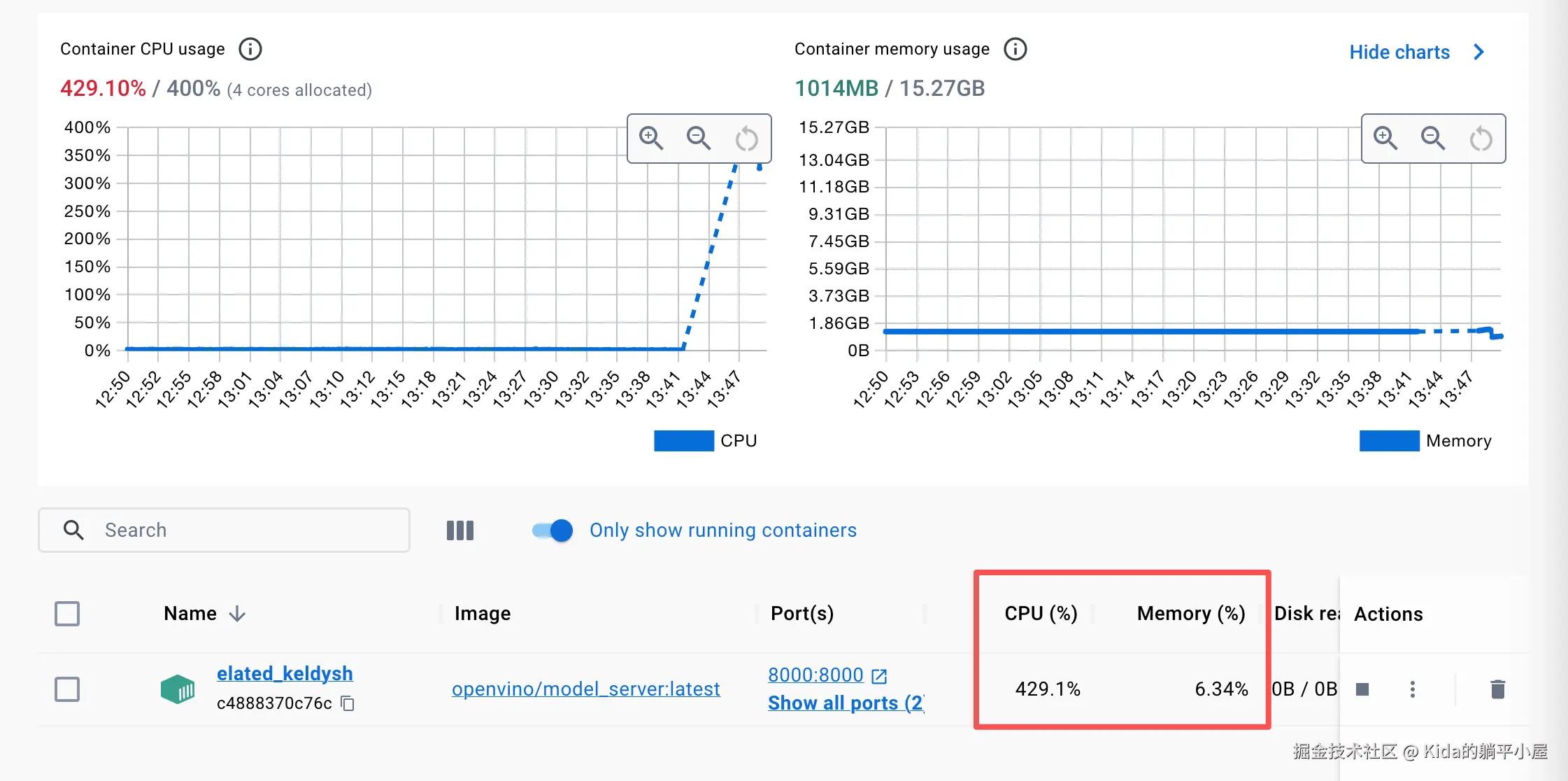Screen dimensions: 1568x781
Task: Check the select-all containers checkbox
Action: click(x=67, y=614)
